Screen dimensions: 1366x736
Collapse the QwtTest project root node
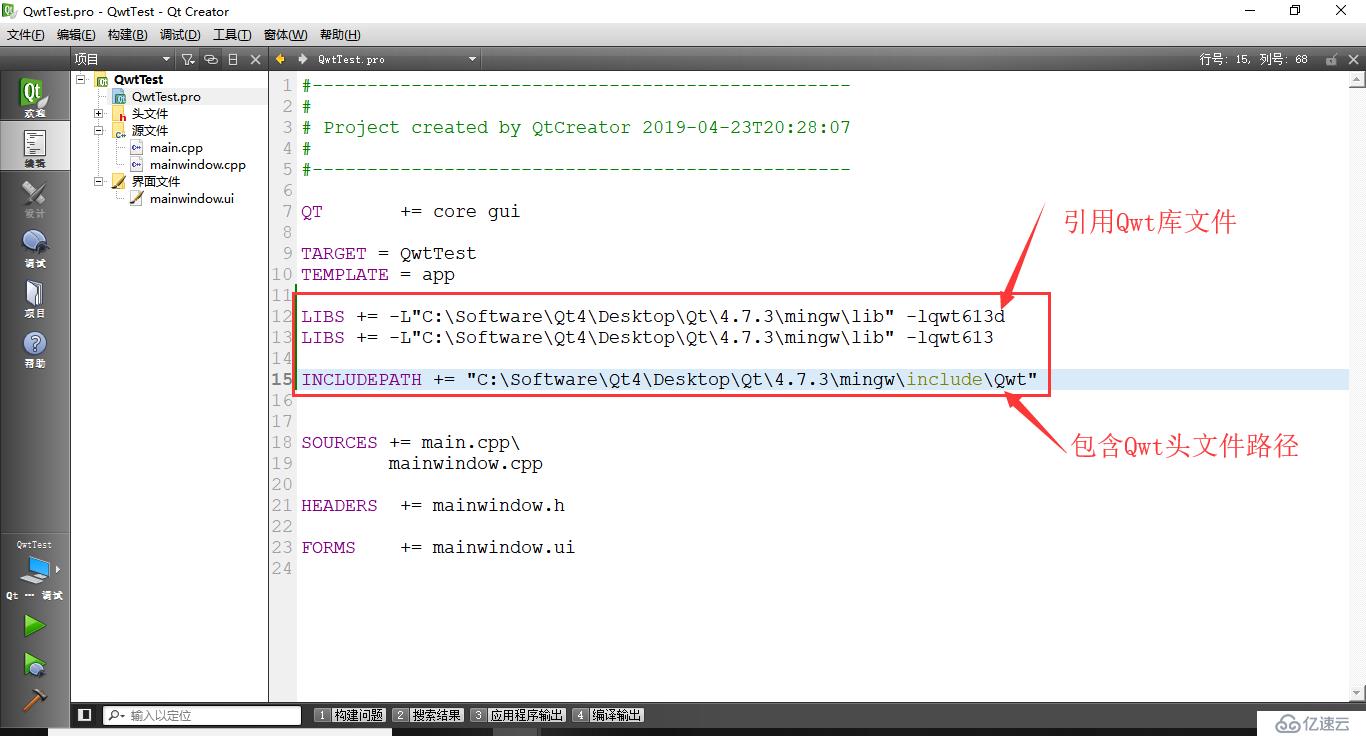[x=81, y=79]
